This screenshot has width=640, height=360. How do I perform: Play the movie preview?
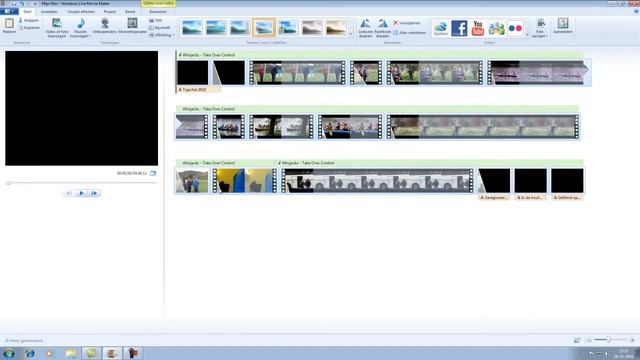coord(81,193)
